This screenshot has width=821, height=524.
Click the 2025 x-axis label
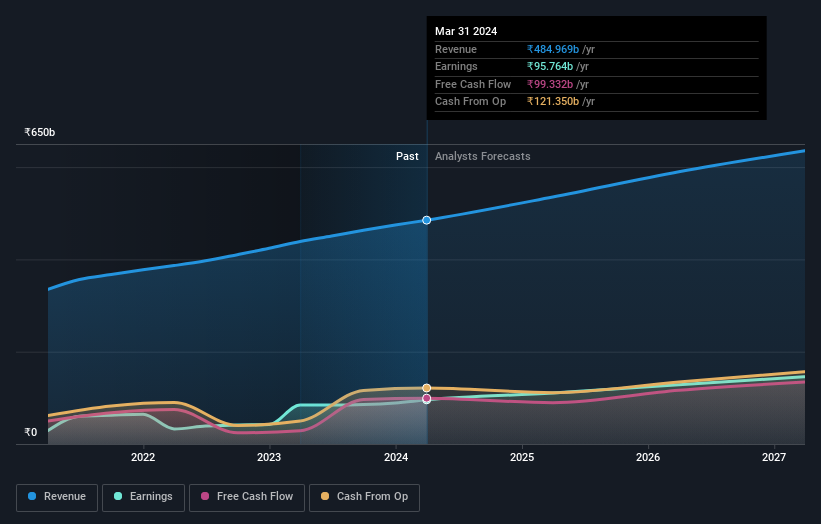pyautogui.click(x=522, y=458)
